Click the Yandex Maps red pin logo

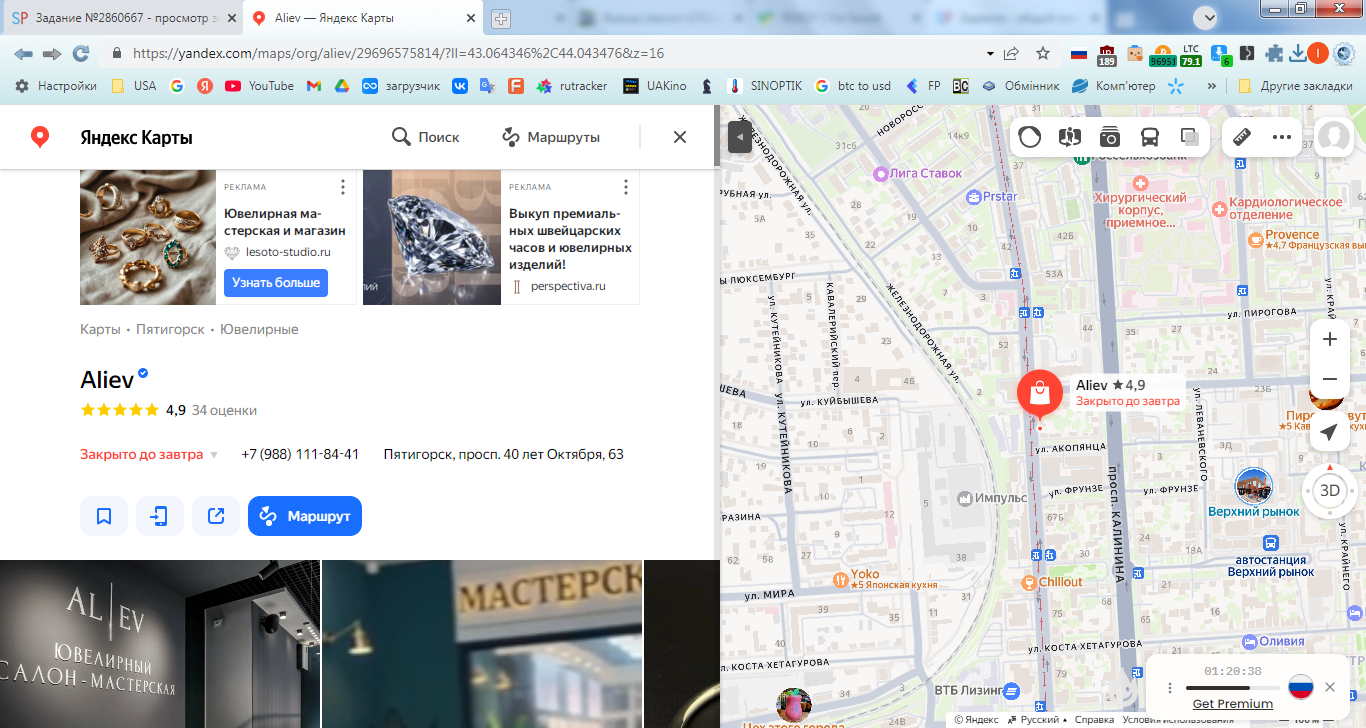pyautogui.click(x=40, y=137)
